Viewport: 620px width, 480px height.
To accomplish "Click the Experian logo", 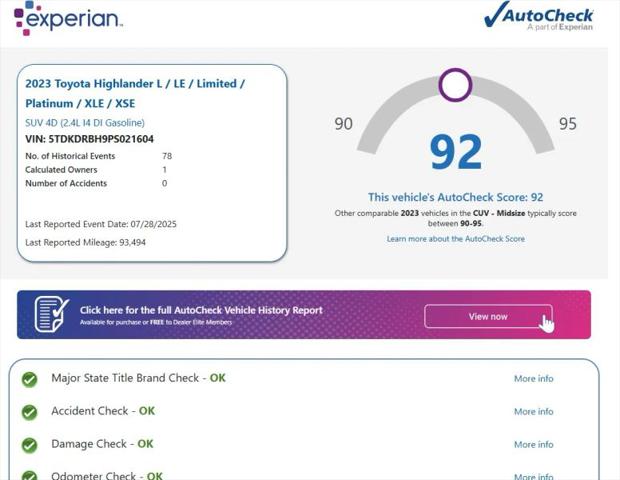I will [68, 18].
